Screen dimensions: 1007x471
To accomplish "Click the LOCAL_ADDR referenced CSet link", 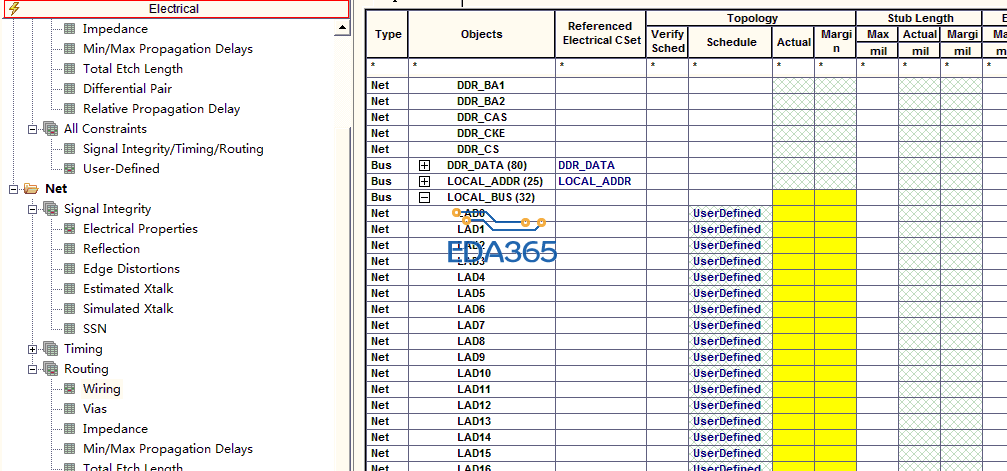I will 594,181.
